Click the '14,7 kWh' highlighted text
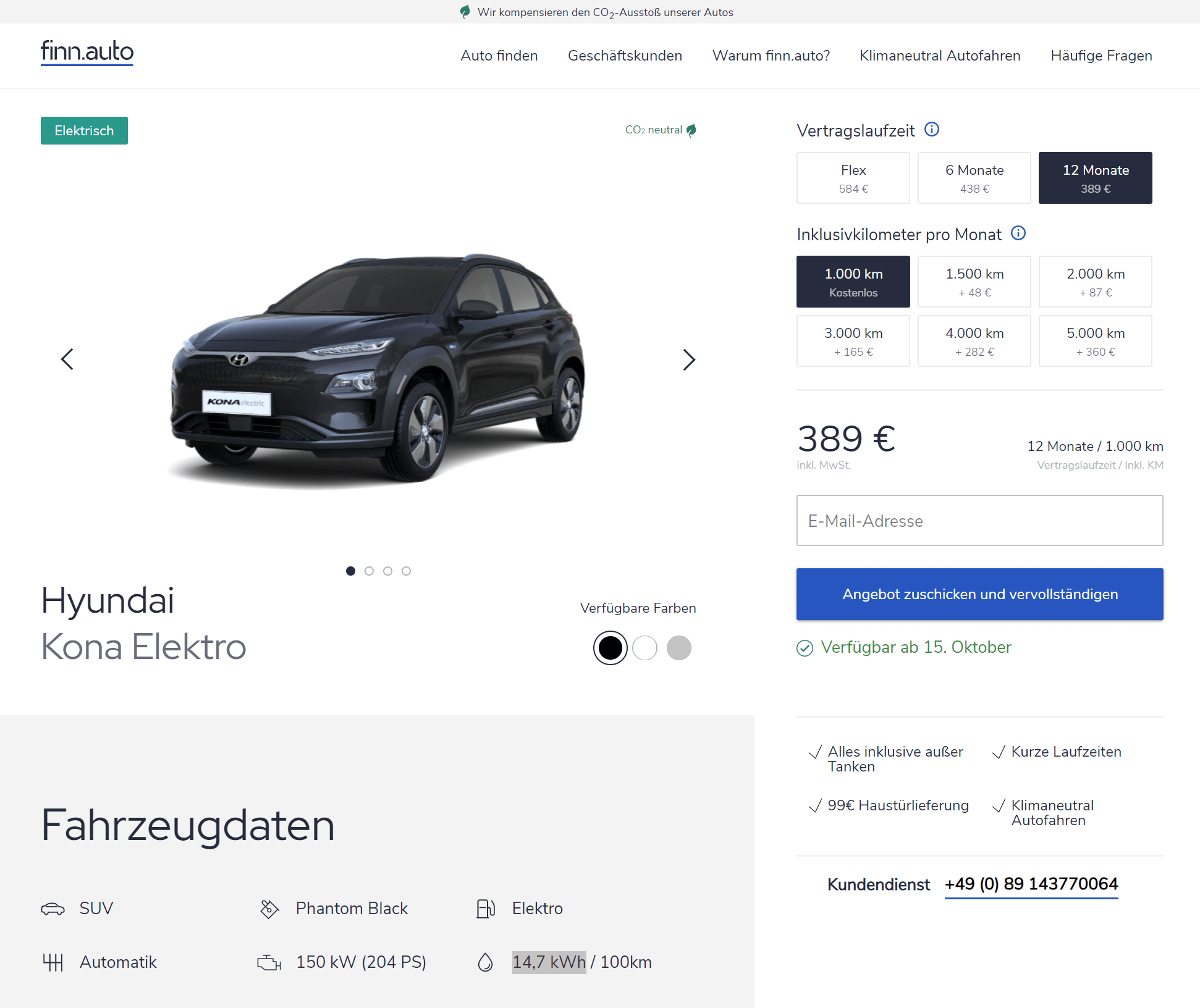 [549, 962]
